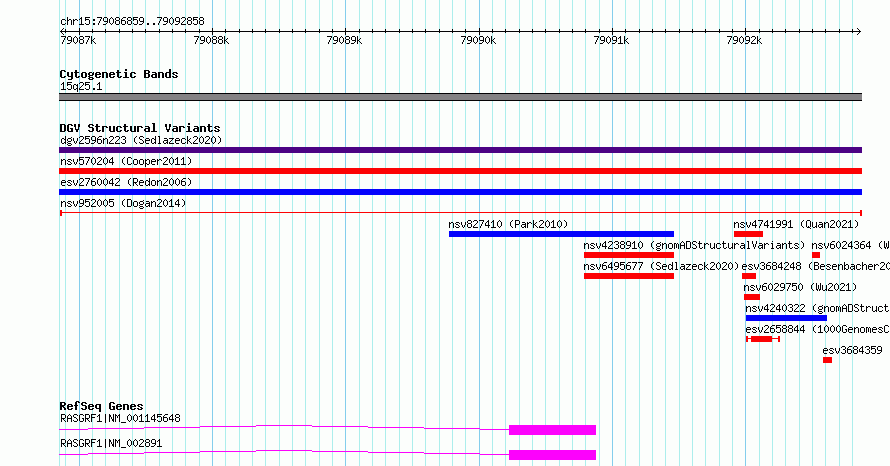Click the nsv827410 (Park2010) label
Screen dimensions: 890x466
point(508,224)
